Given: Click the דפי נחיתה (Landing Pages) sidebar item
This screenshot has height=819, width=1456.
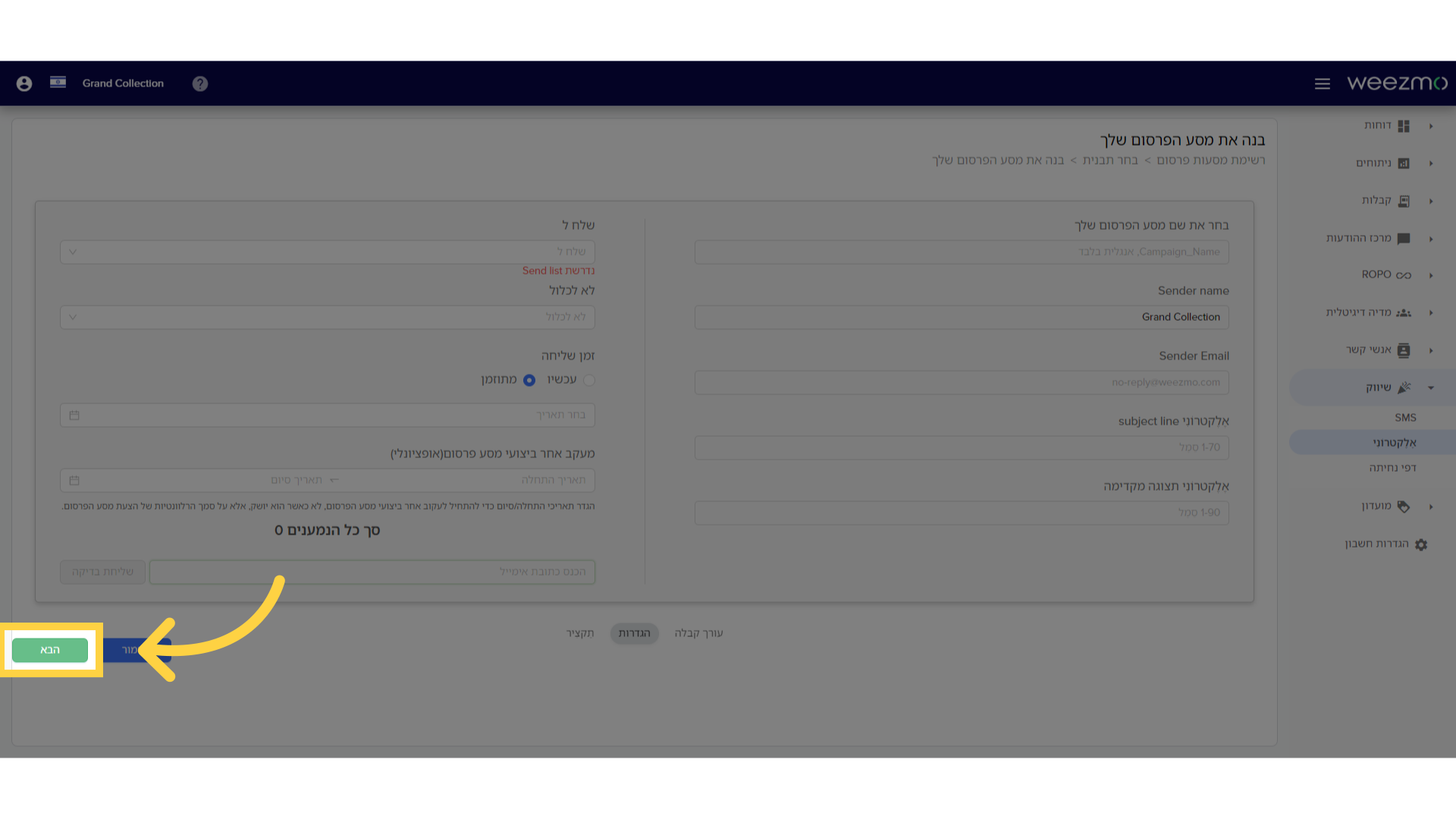Looking at the screenshot, I should (x=1390, y=468).
